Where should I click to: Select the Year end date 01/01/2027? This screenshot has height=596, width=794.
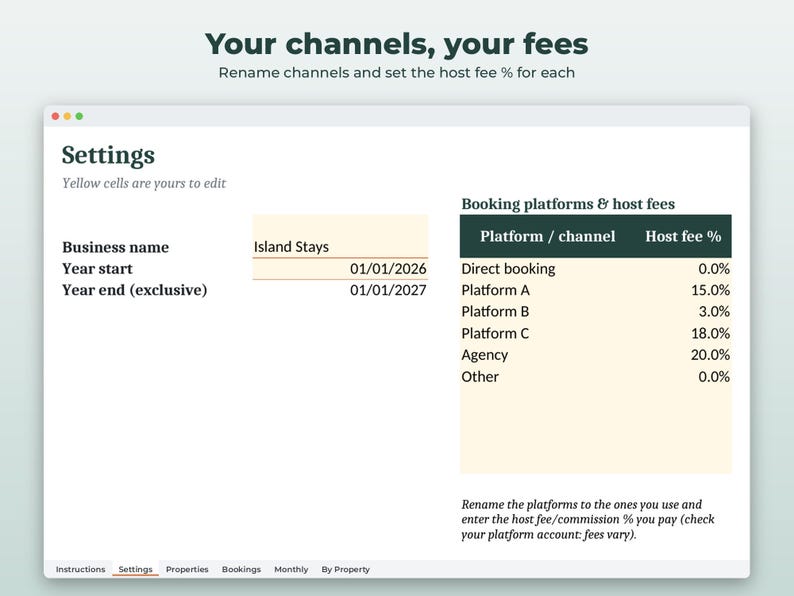click(340, 290)
